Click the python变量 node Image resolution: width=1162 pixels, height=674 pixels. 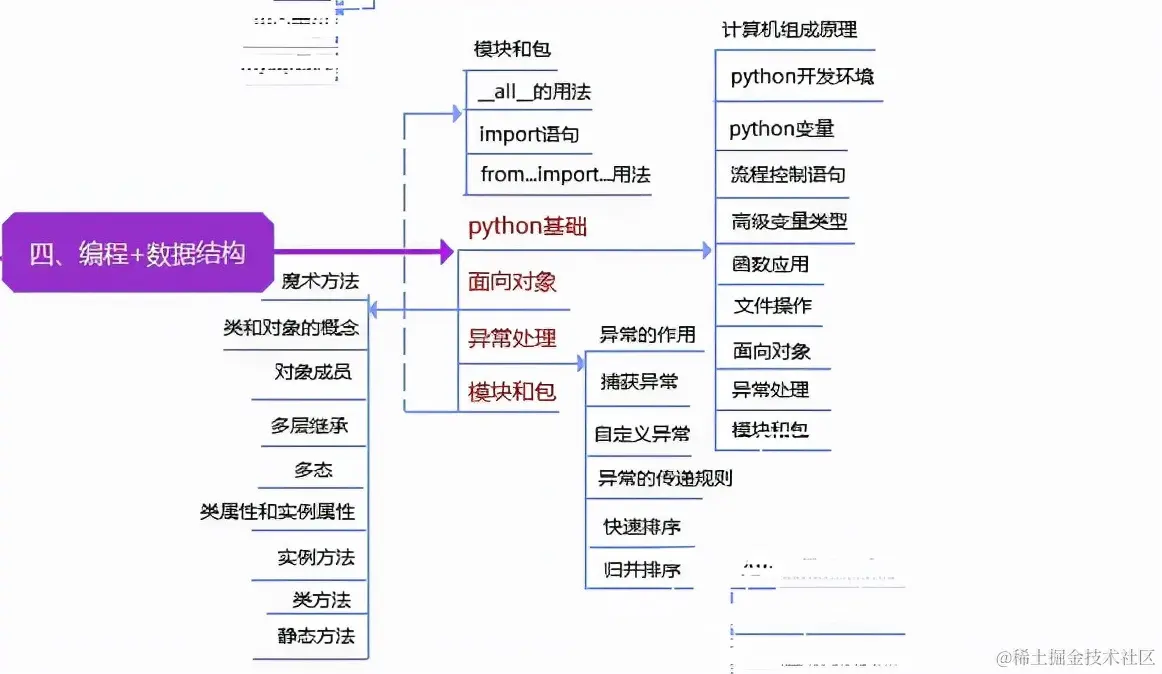tap(781, 128)
